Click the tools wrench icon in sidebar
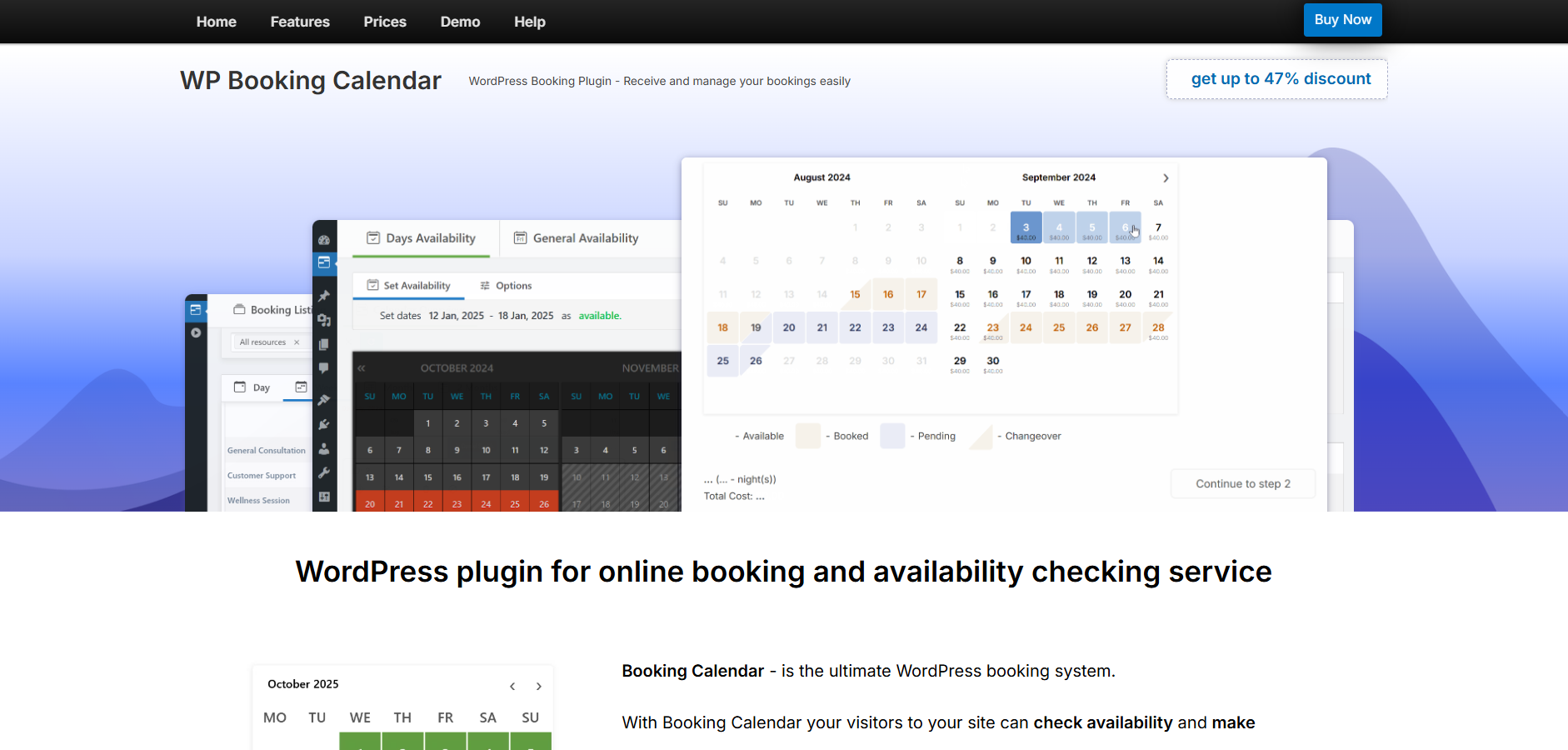This screenshot has width=1568, height=750. [324, 472]
